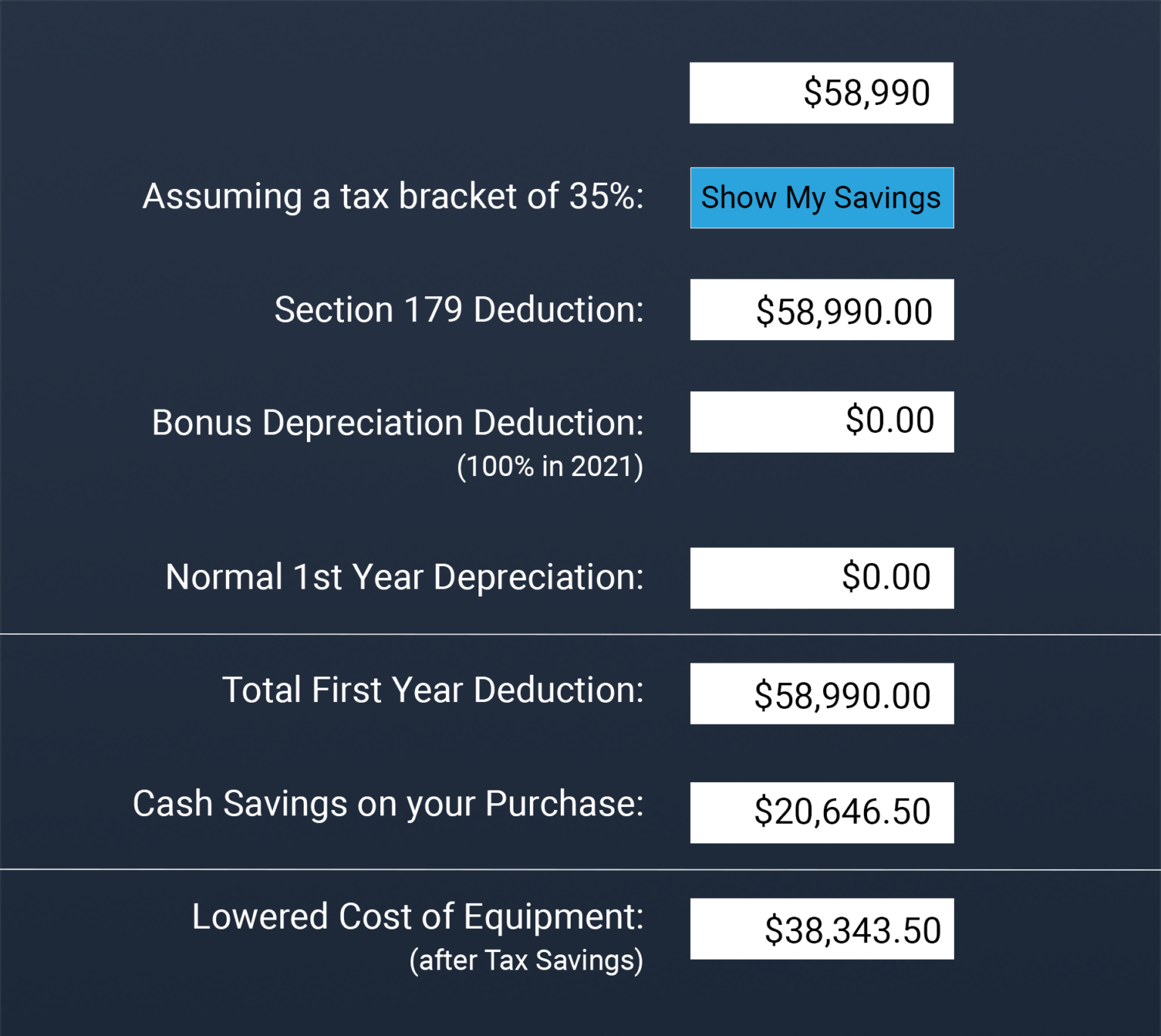Click the Cash Savings on your Purchase label
Image resolution: width=1161 pixels, height=1036 pixels.
[389, 803]
